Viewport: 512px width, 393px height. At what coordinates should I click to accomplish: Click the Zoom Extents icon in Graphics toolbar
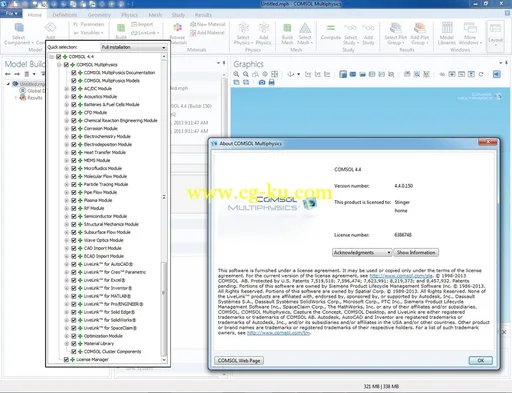pos(274,74)
